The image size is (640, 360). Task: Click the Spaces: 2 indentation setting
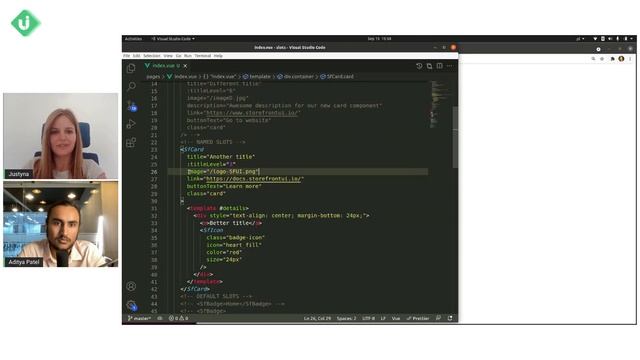point(346,318)
